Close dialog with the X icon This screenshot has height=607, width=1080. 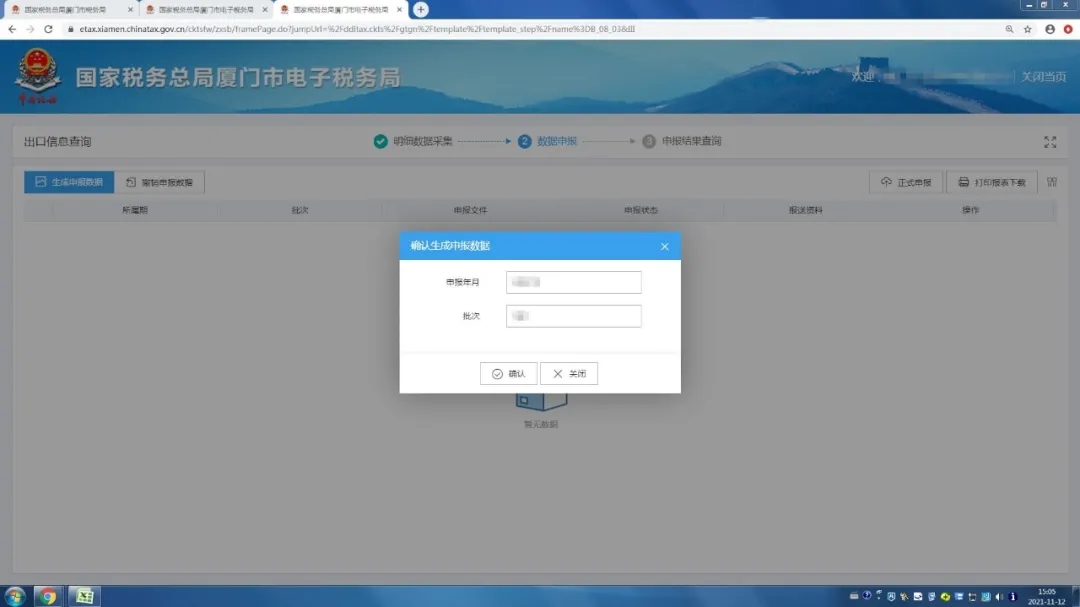pyautogui.click(x=665, y=246)
